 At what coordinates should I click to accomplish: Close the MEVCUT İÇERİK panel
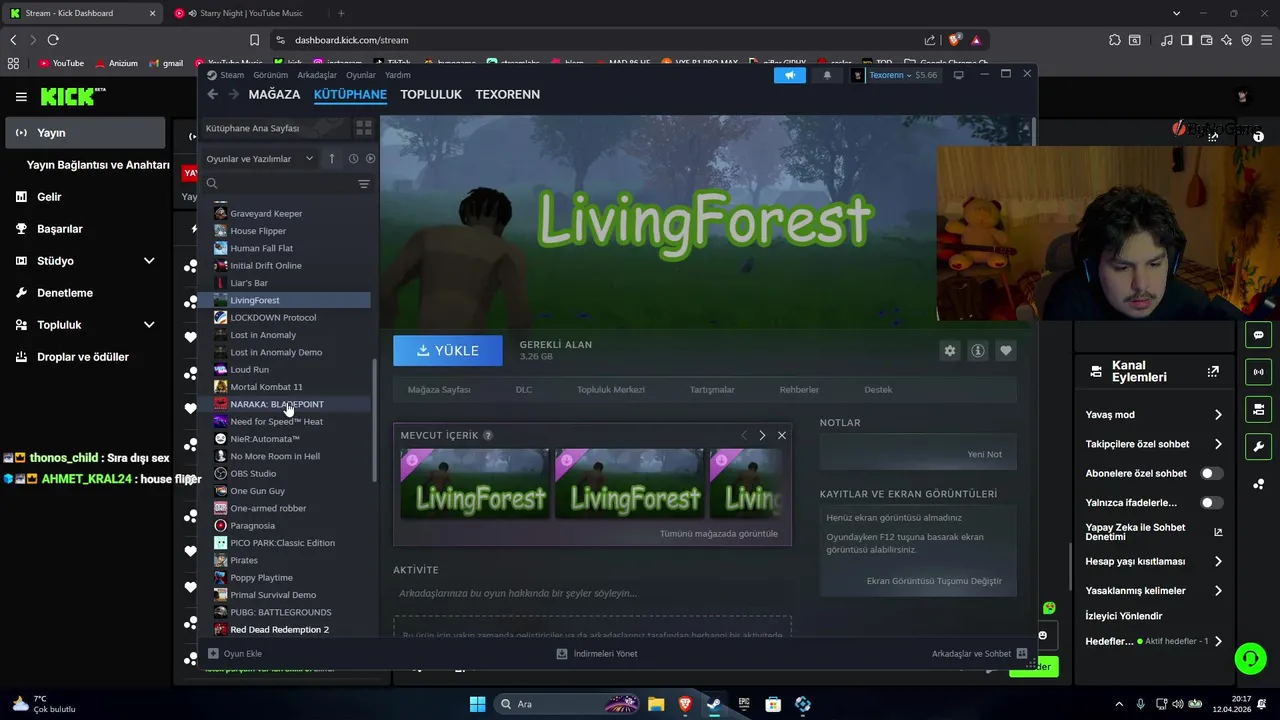pyautogui.click(x=782, y=435)
